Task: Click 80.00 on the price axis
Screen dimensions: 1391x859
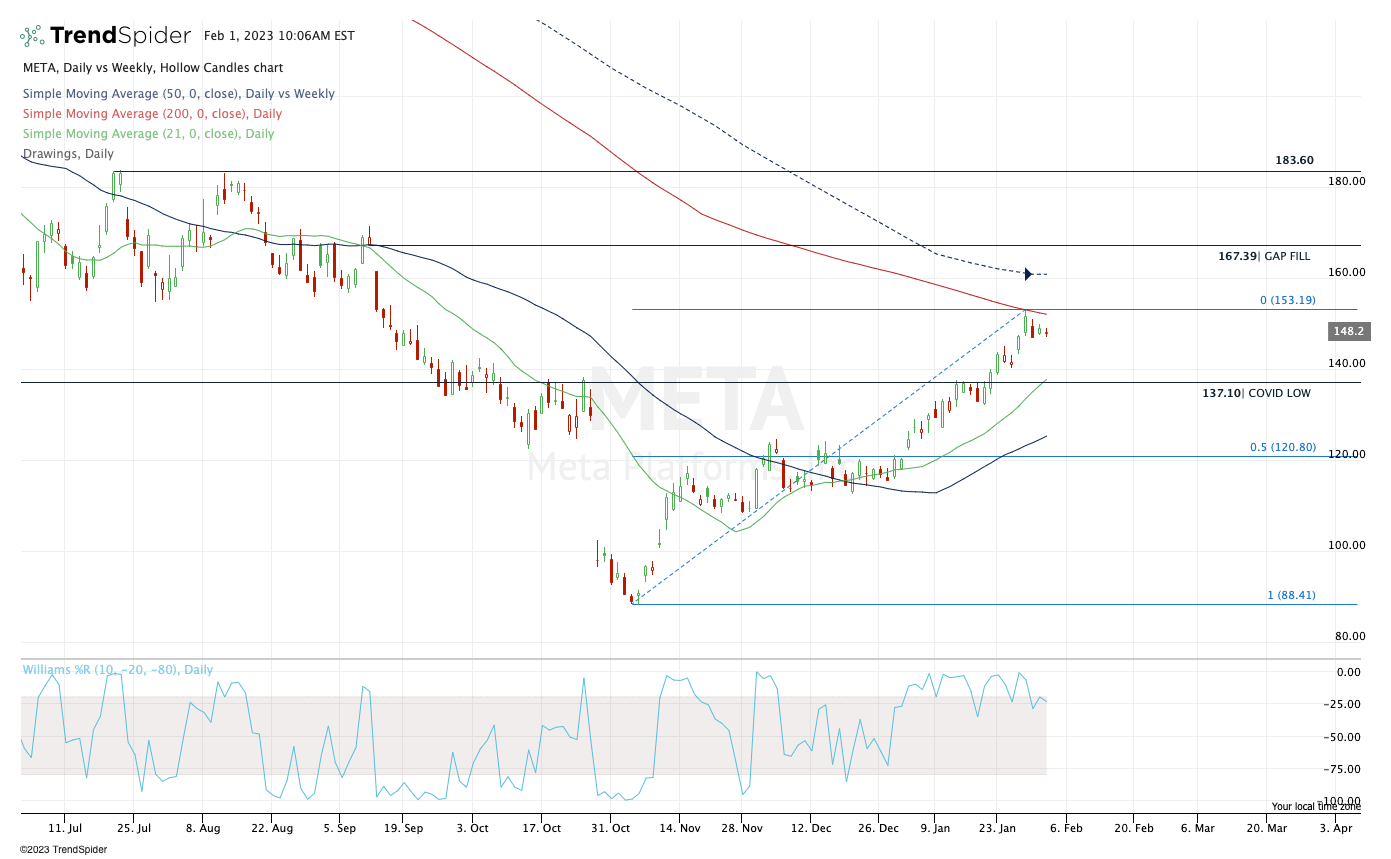Action: [x=1349, y=636]
